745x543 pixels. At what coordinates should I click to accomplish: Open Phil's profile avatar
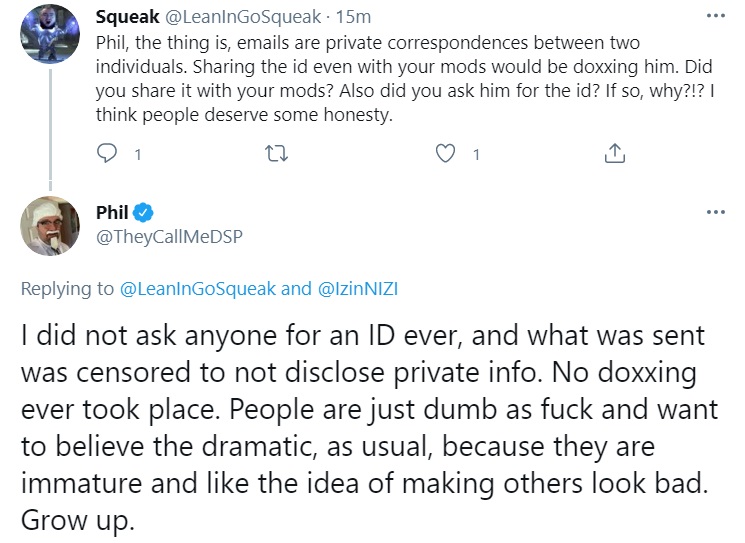[x=50, y=226]
